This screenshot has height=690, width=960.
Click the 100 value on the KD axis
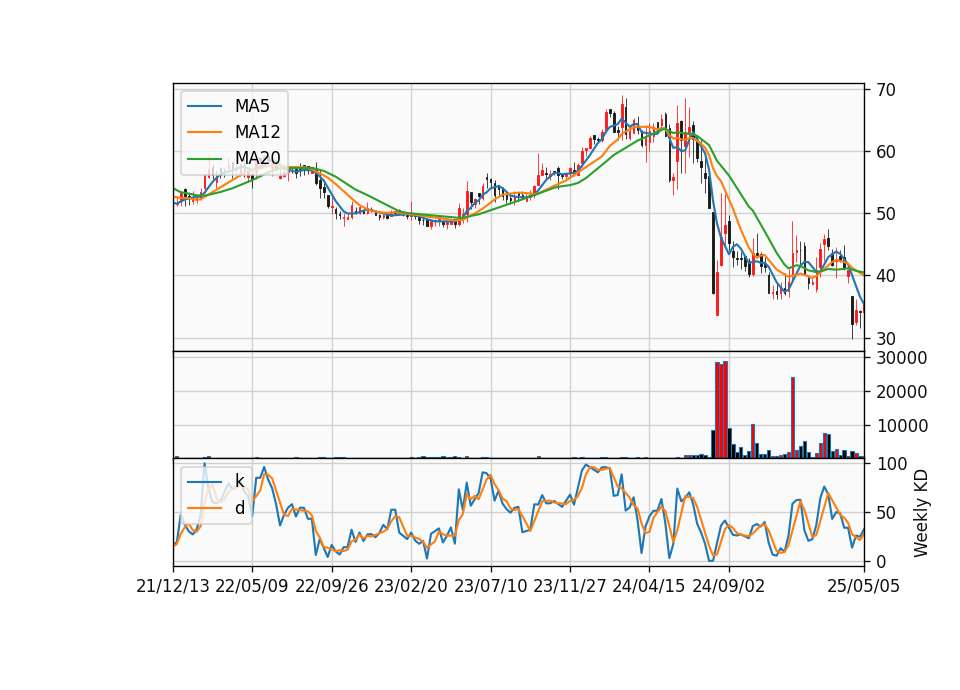click(891, 464)
